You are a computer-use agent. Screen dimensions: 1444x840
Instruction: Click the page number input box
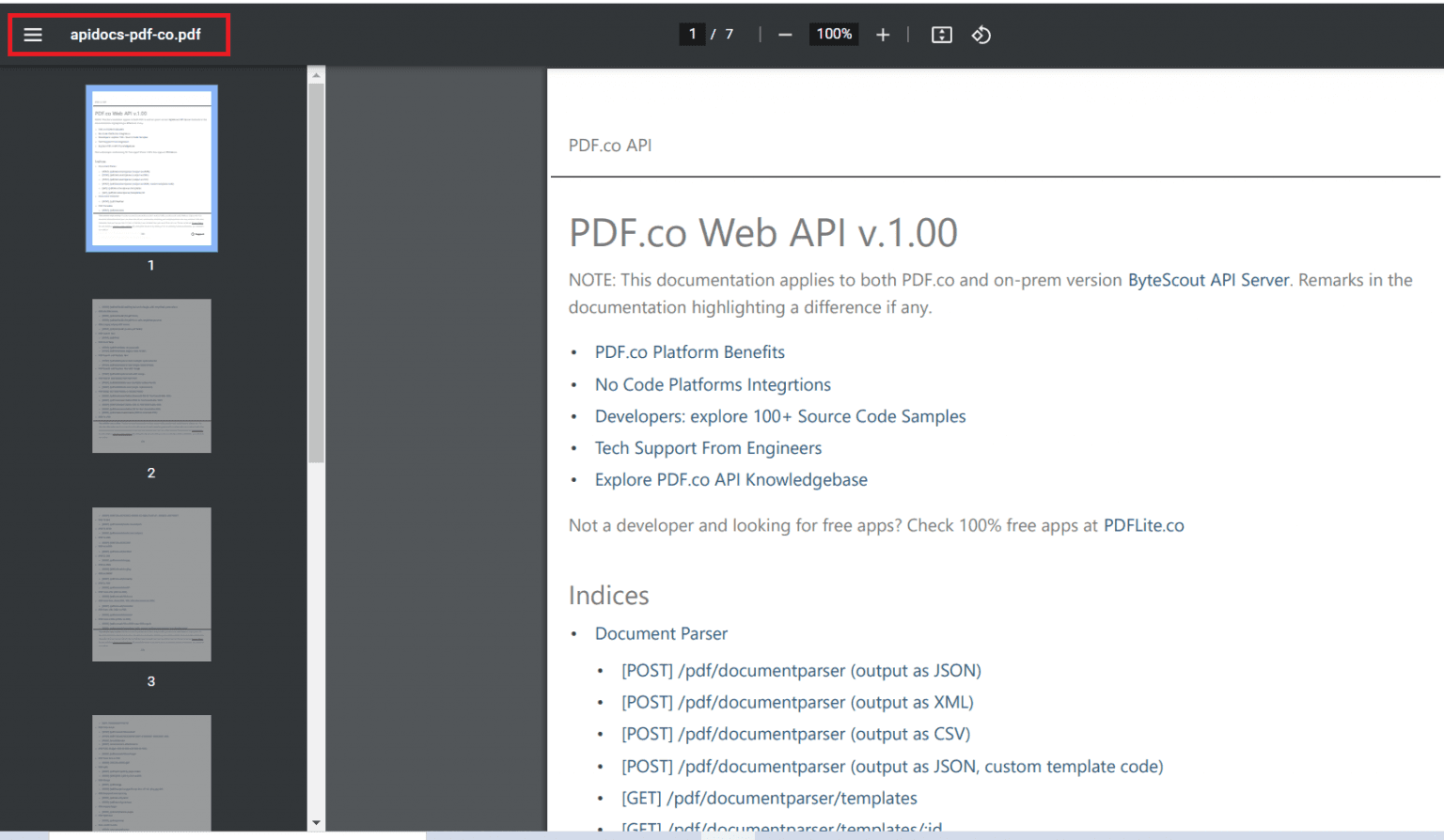692,34
